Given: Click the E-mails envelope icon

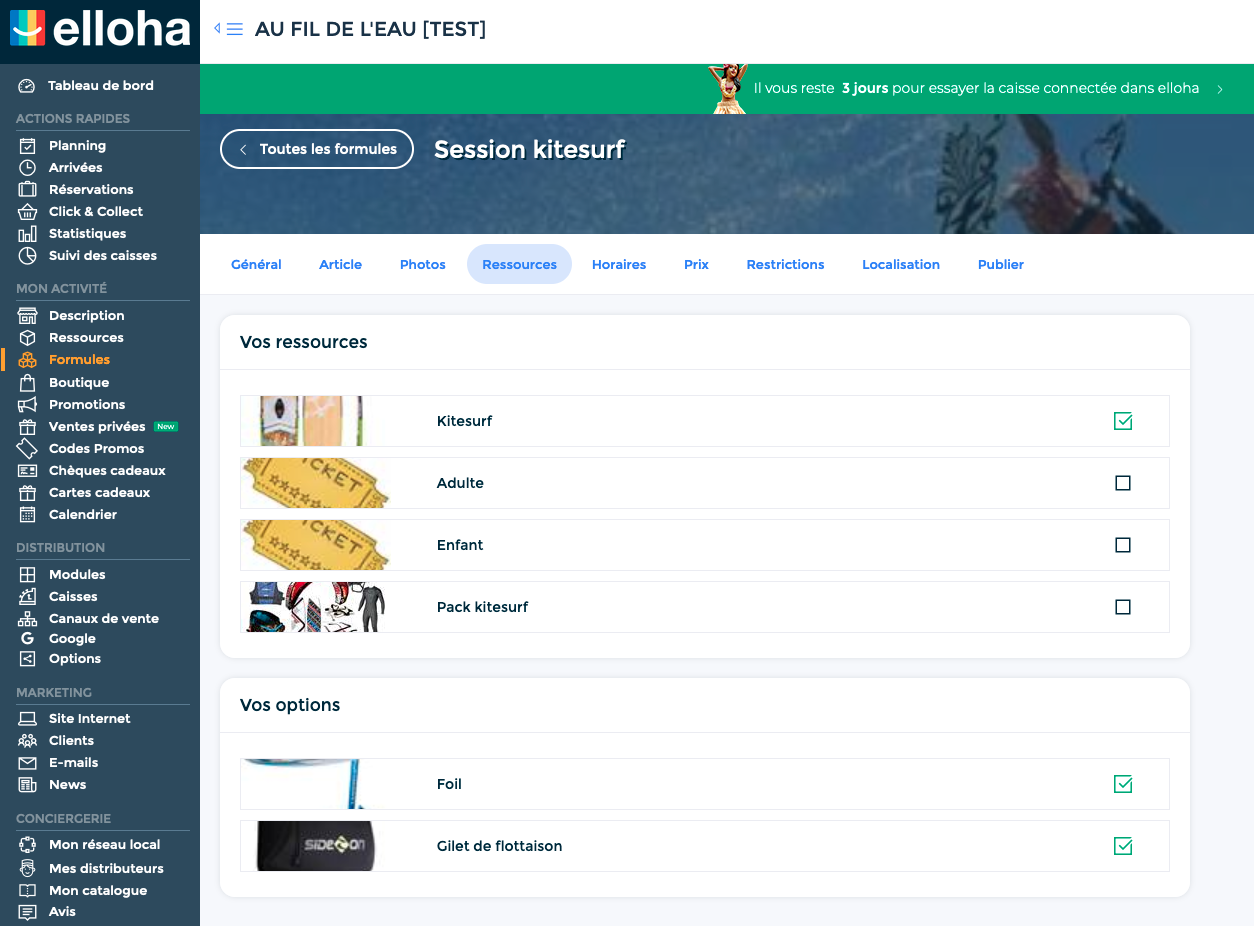Looking at the screenshot, I should 28,763.
